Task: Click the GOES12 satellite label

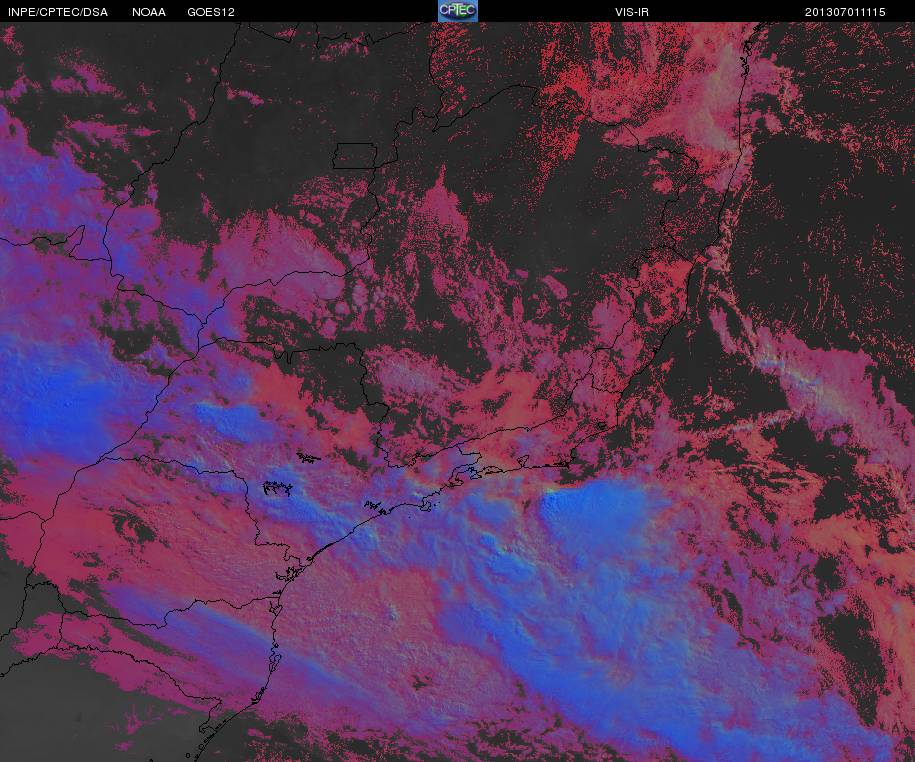Action: tap(211, 12)
